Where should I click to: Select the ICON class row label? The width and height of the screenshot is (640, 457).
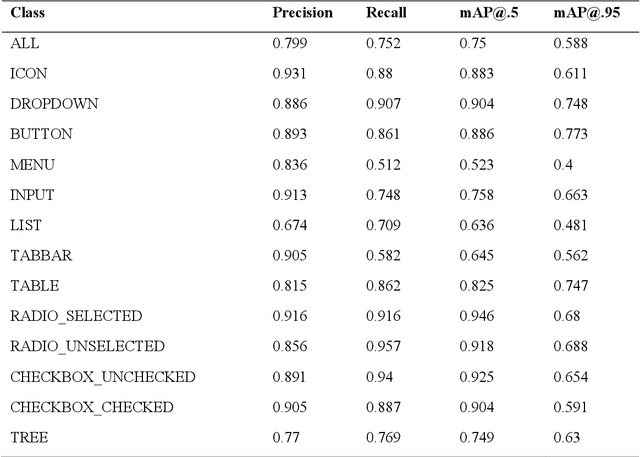click(x=28, y=74)
